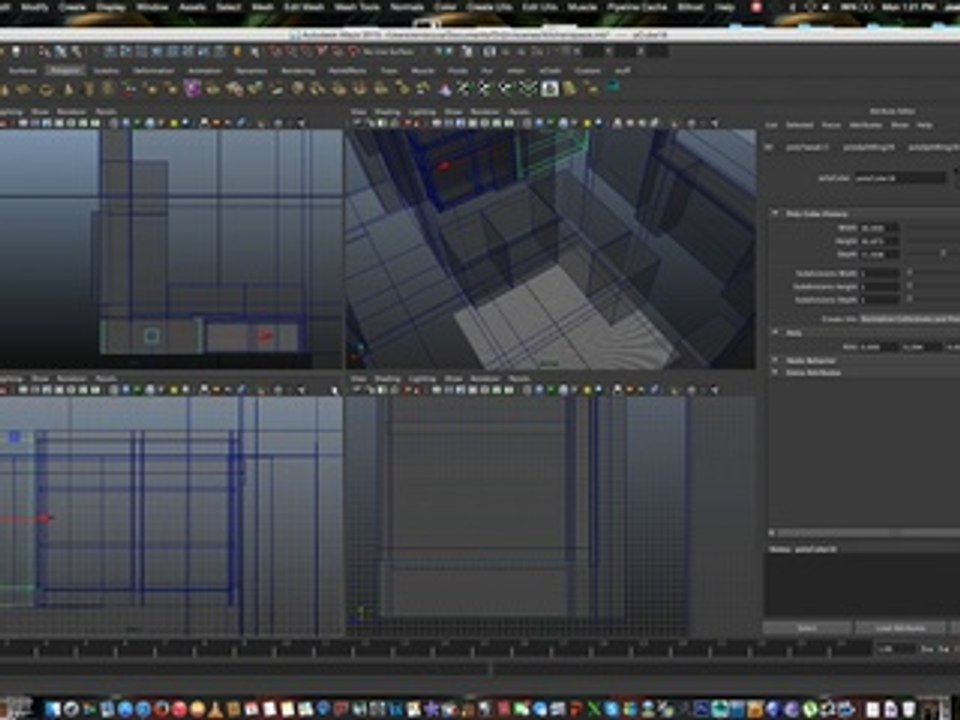Click the Depth input field

(x=879, y=253)
